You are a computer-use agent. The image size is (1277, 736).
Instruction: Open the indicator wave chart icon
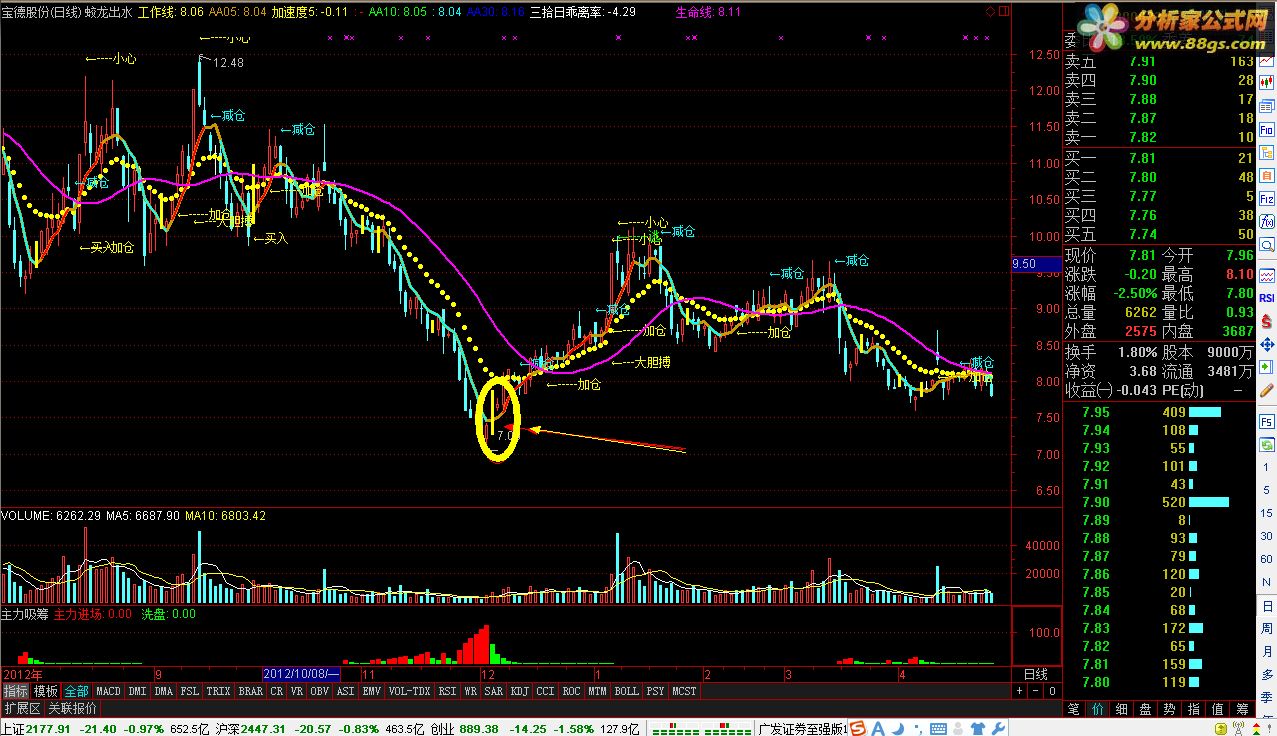1266,275
